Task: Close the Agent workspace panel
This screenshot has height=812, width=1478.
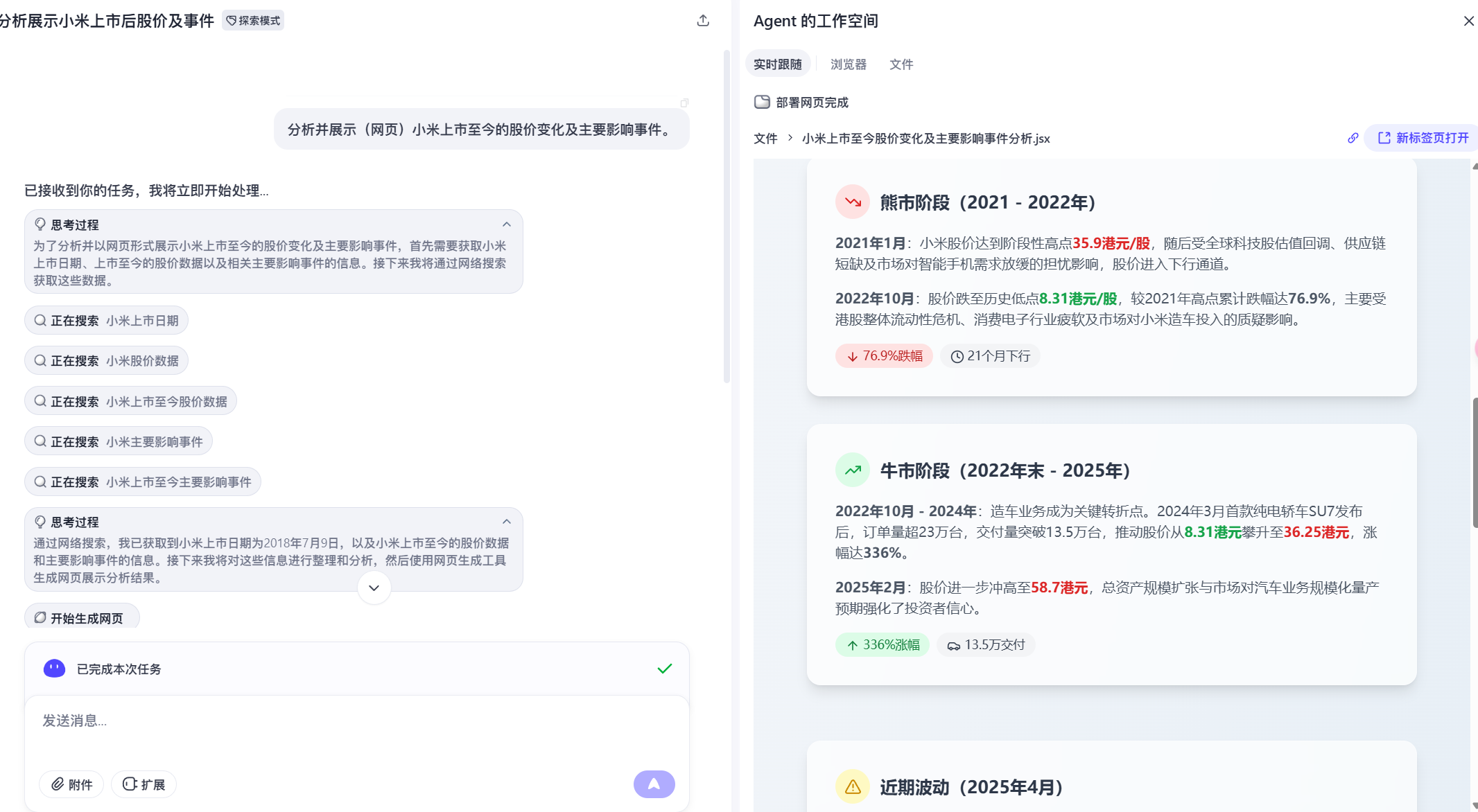Action: coord(1468,21)
